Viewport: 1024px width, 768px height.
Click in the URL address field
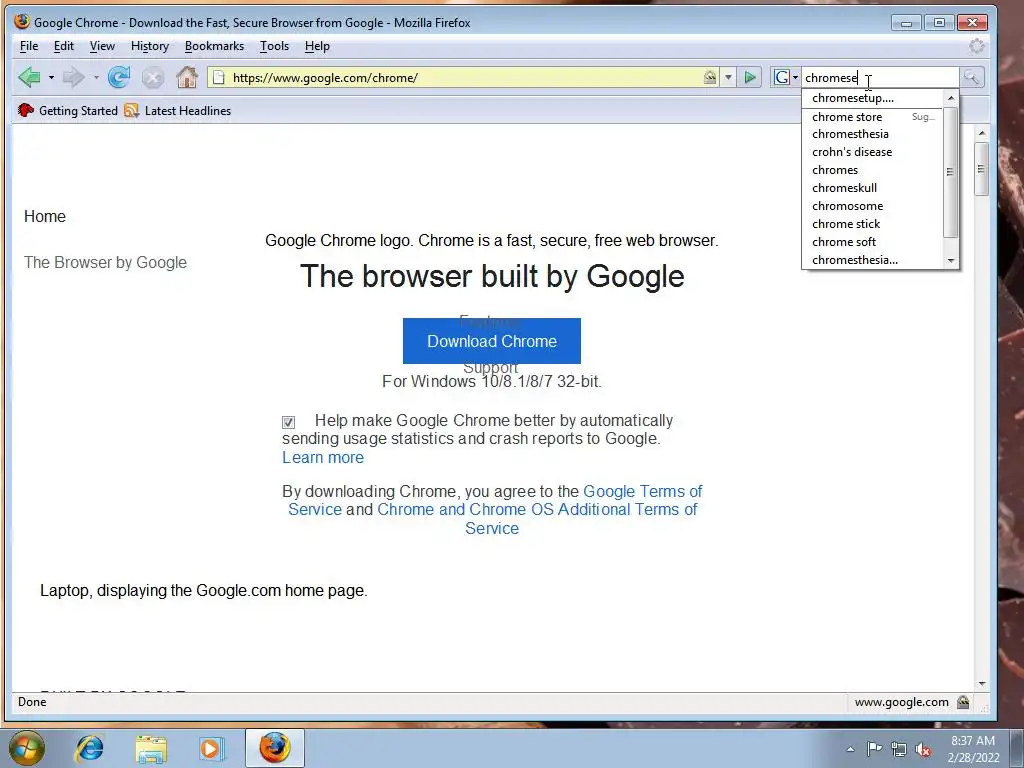[464, 78]
